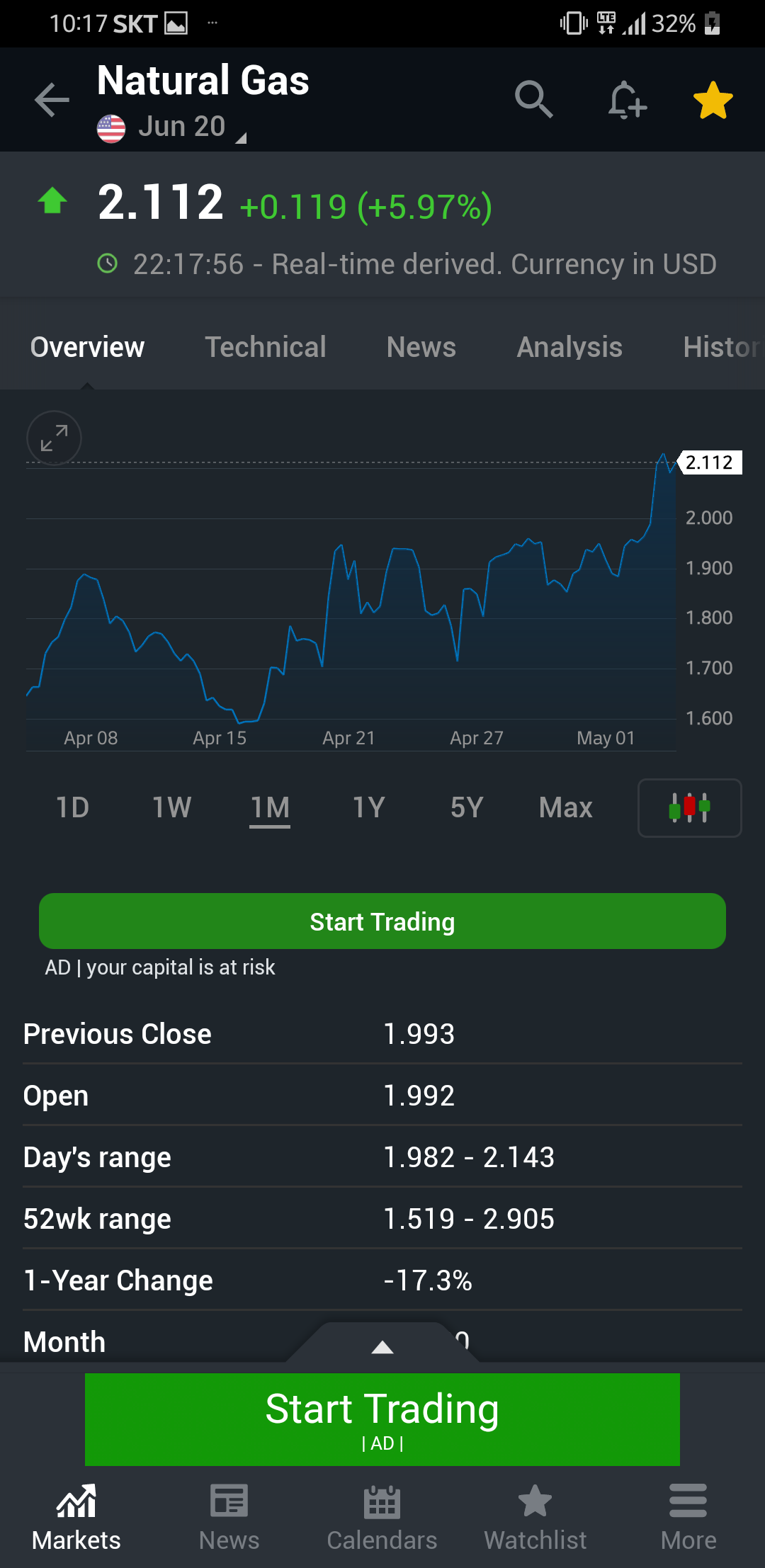Tap the vibrate mode status icon
The image size is (765, 1568).
point(574,23)
